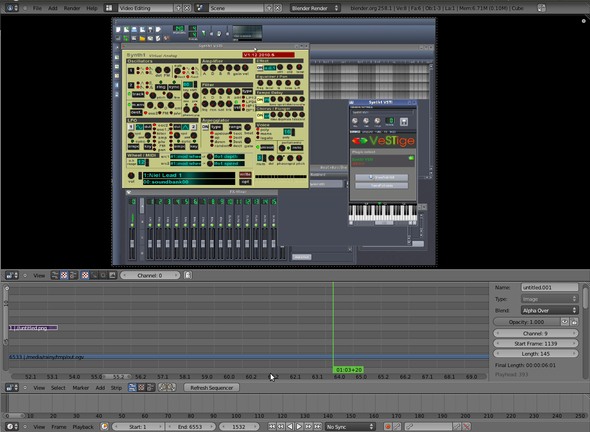Toggle fullscreen icon in top info bar
The height and width of the screenshot is (432, 590).
pyautogui.click(x=541, y=8)
